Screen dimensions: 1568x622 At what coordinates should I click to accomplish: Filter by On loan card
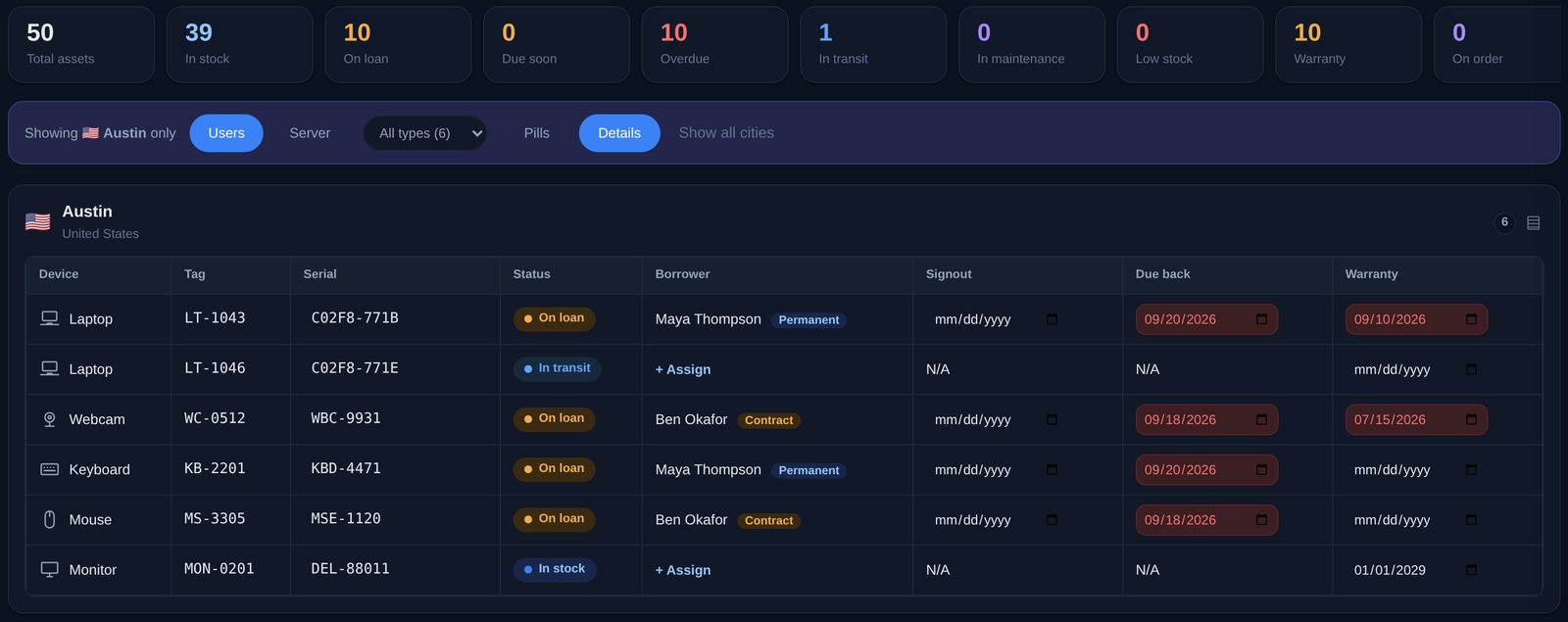(398, 45)
